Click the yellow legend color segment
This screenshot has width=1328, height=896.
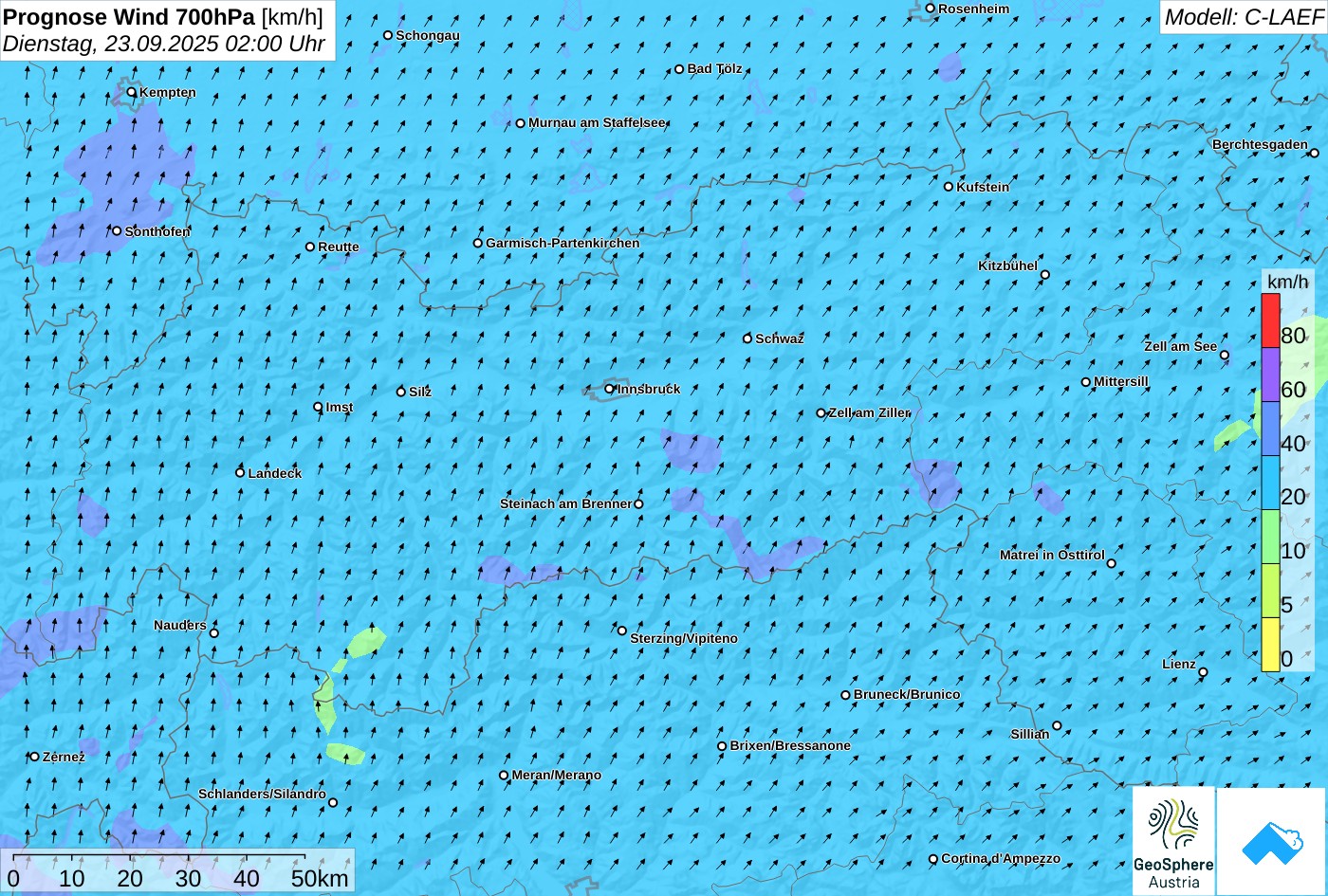pos(1270,645)
